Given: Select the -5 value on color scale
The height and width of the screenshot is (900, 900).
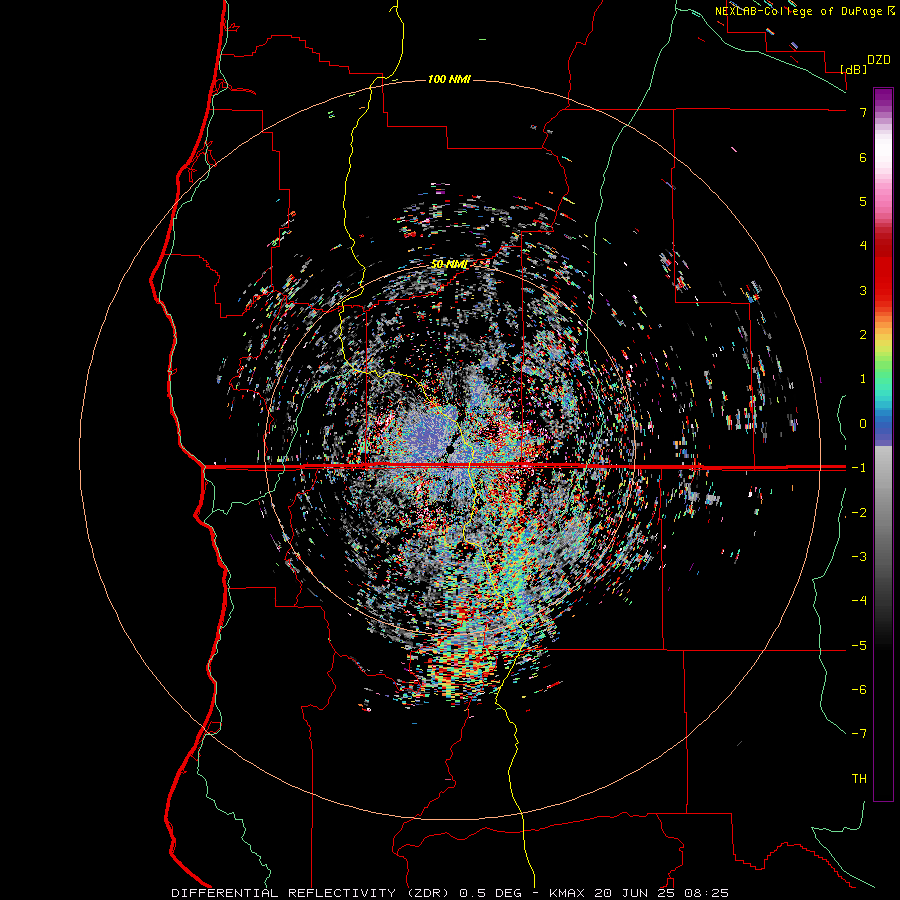Looking at the screenshot, I should click(x=859, y=646).
